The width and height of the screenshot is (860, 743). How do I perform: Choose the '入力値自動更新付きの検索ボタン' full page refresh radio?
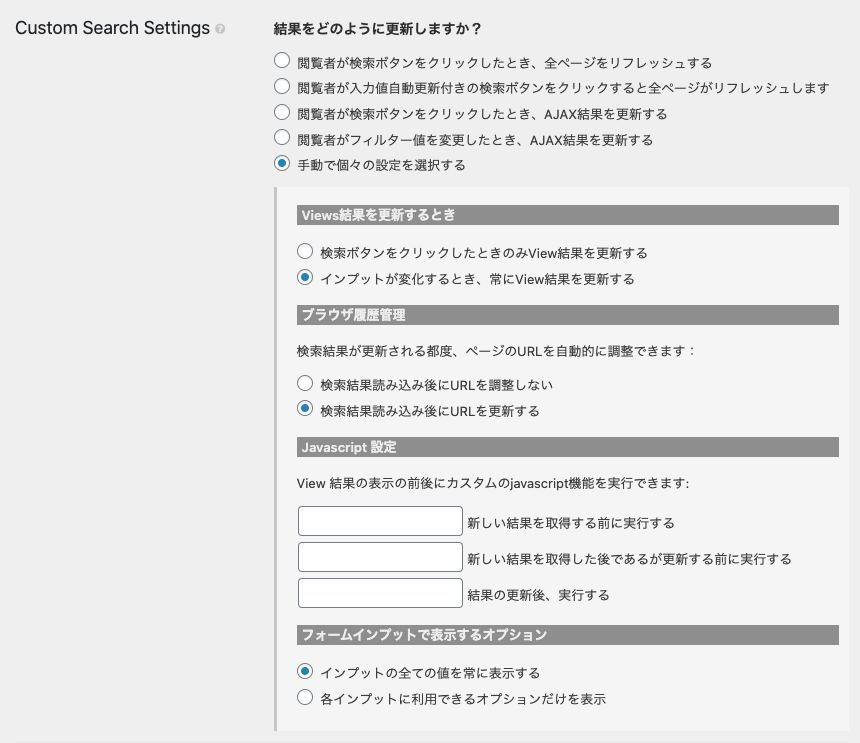pos(282,86)
